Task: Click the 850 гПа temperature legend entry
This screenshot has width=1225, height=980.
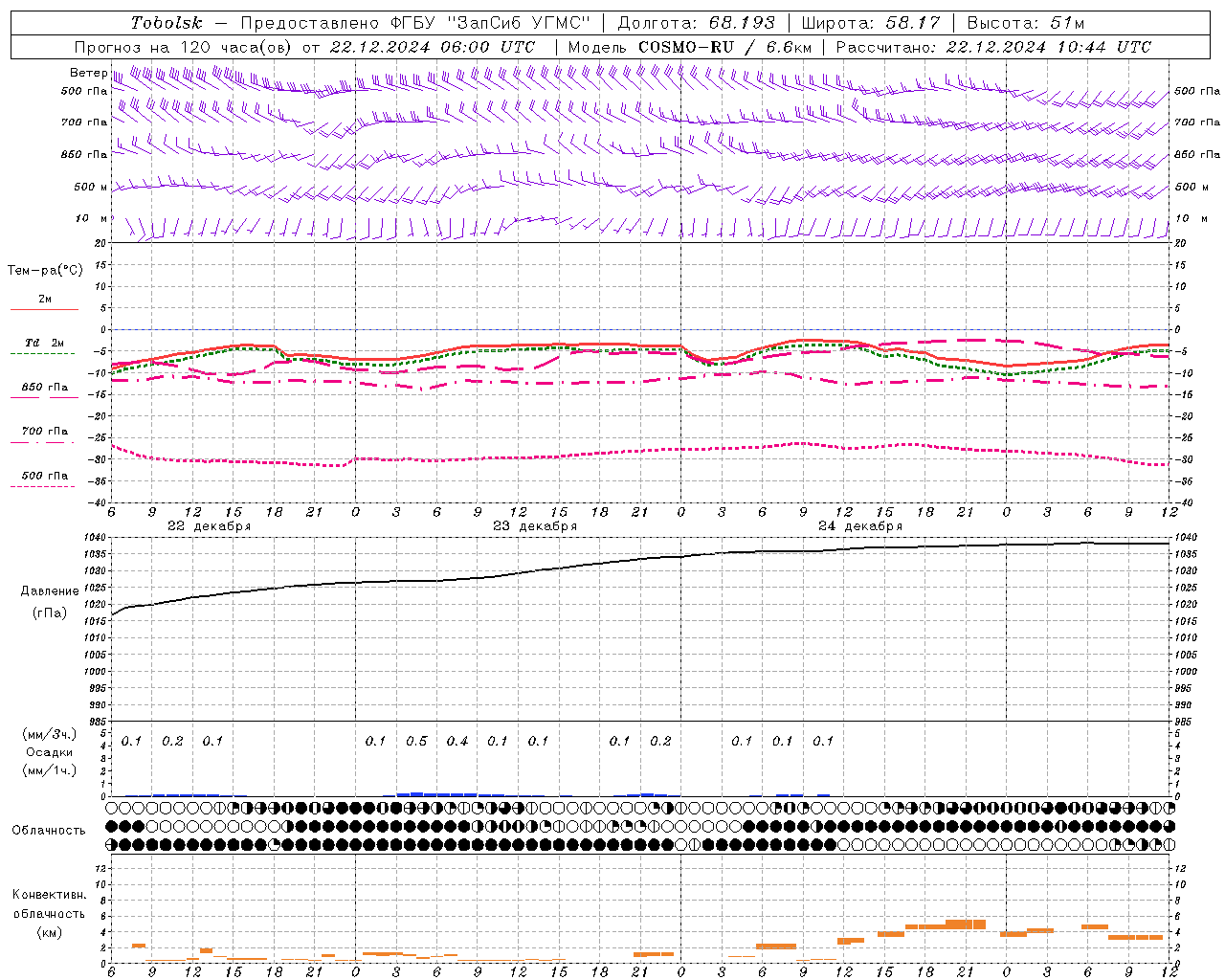Action: coord(45,388)
